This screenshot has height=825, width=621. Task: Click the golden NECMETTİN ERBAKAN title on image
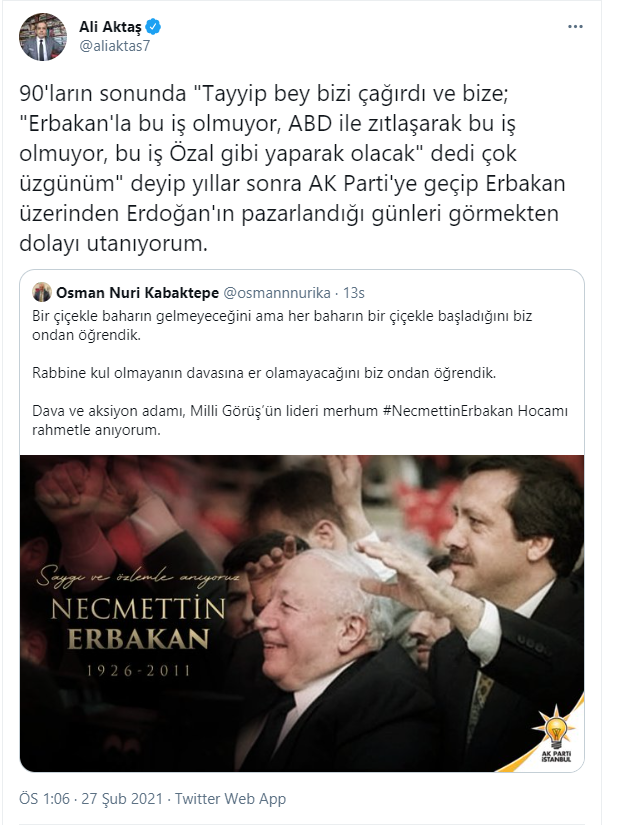[x=138, y=624]
